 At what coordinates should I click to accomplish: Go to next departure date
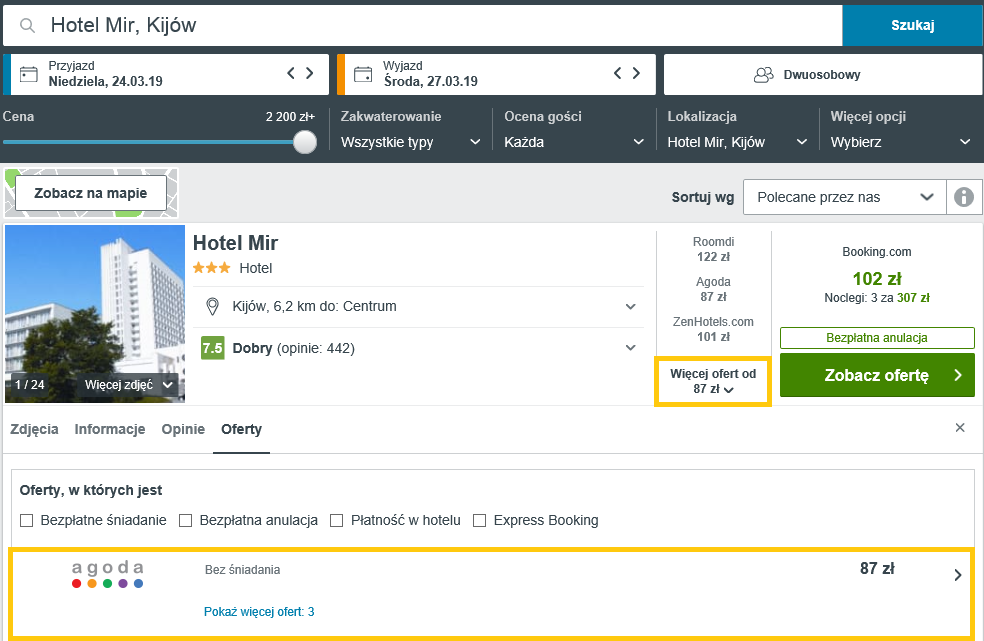click(636, 73)
